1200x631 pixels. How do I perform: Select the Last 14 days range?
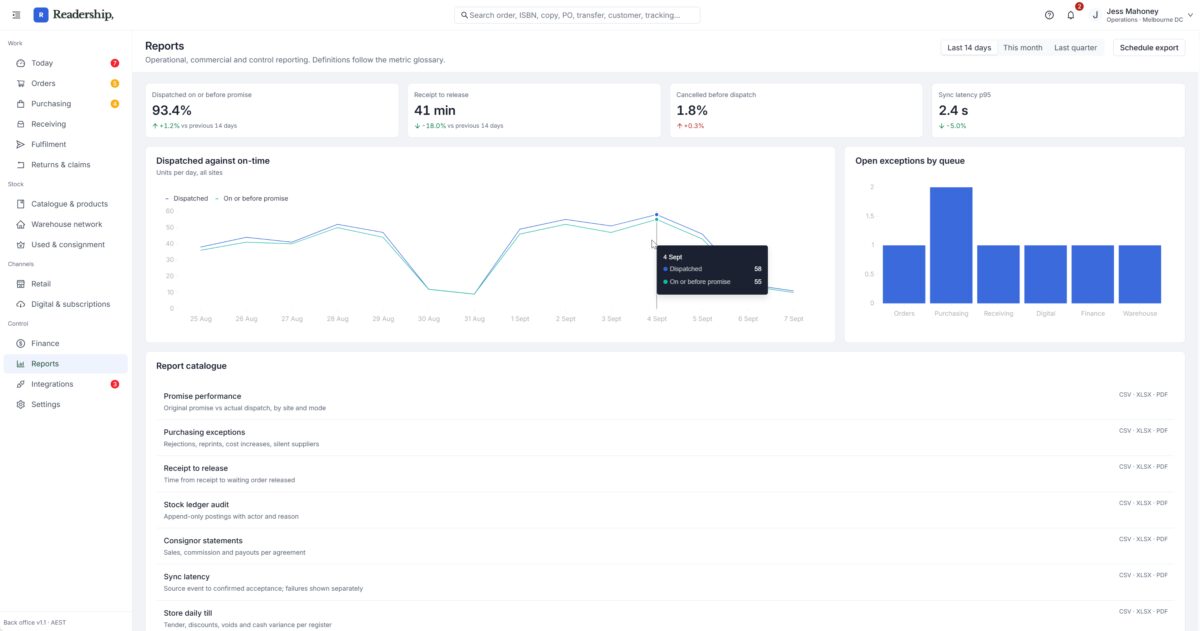coord(969,48)
